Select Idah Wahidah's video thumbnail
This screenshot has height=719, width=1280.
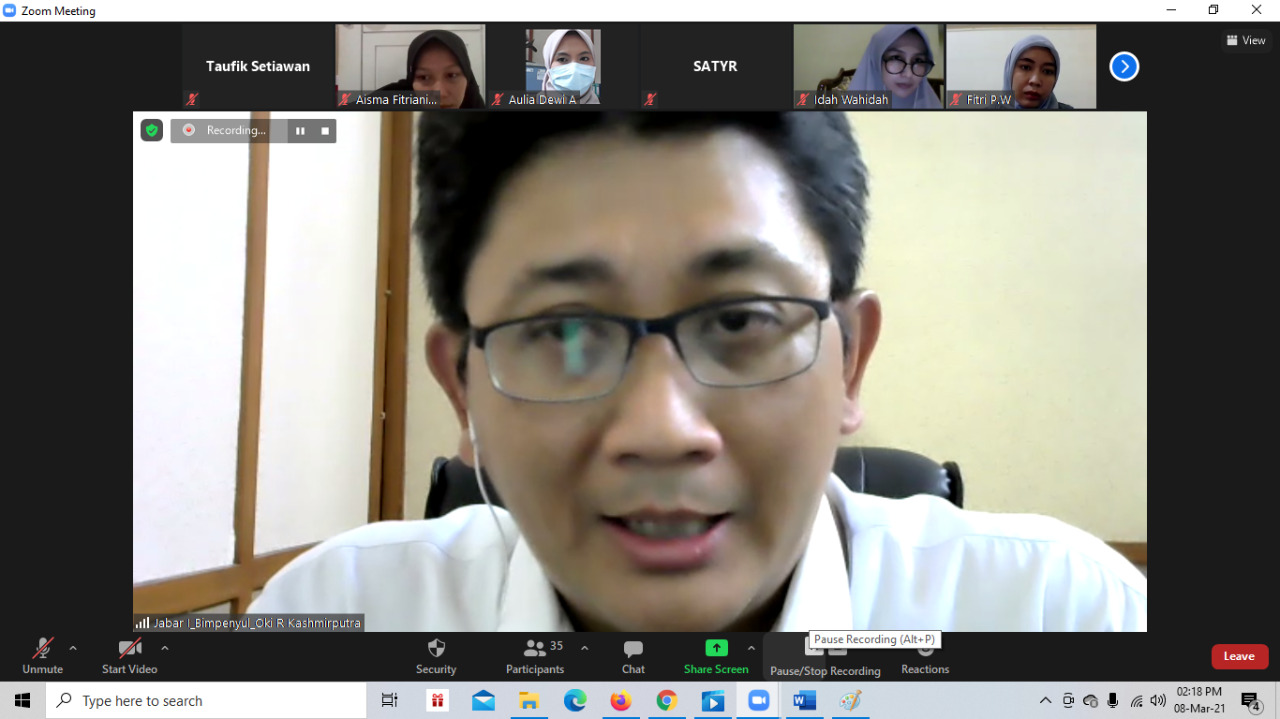[868, 66]
